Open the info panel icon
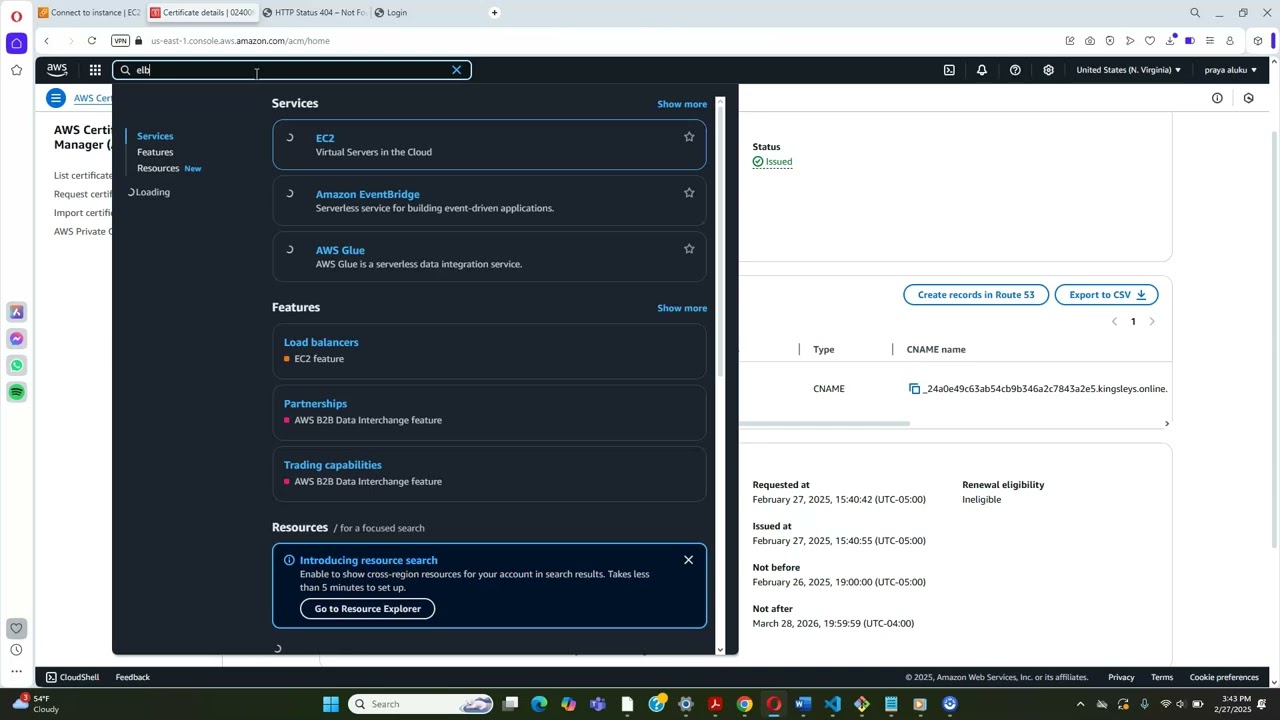Image resolution: width=1280 pixels, height=720 pixels. (1217, 98)
